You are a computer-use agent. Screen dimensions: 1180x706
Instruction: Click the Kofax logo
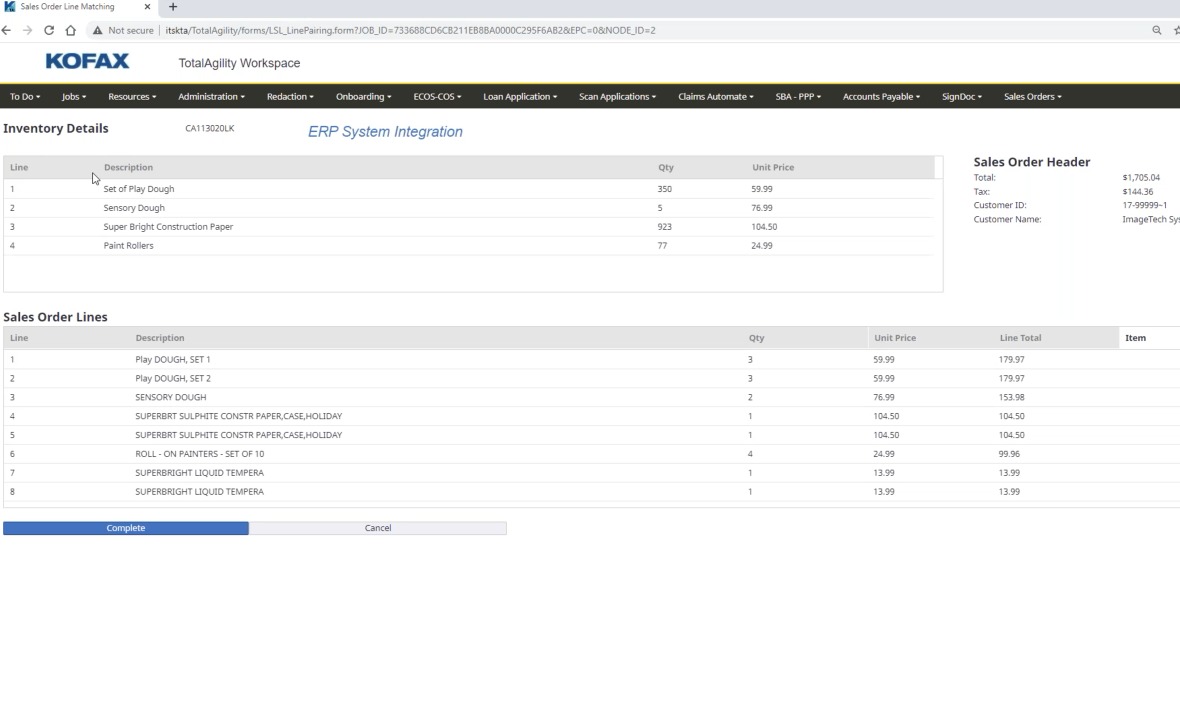coord(87,62)
